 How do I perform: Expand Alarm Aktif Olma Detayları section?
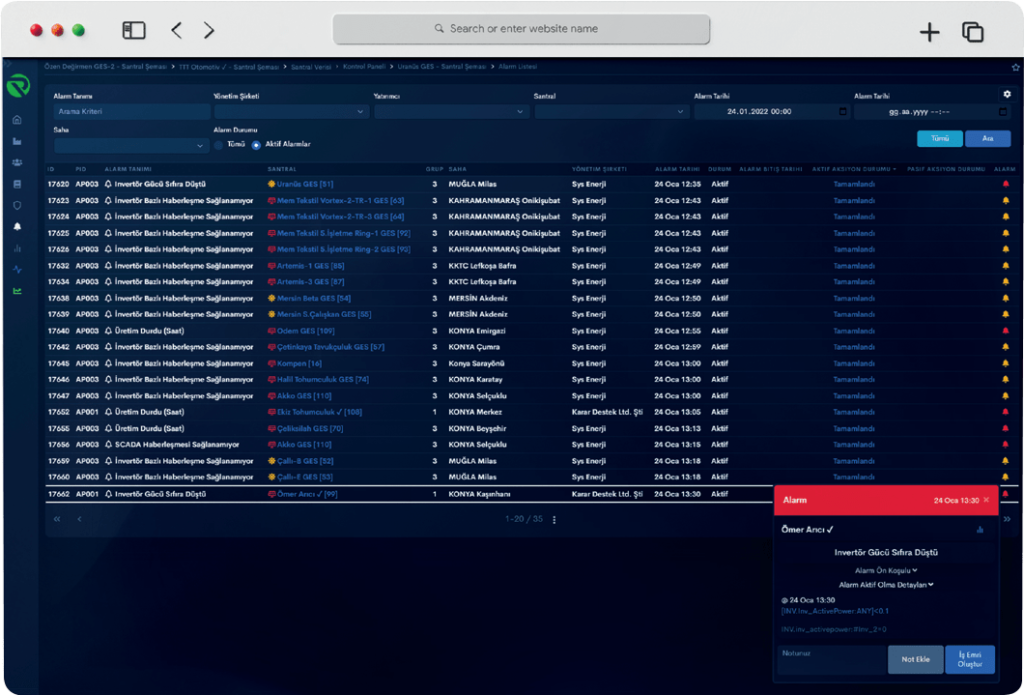pos(886,585)
